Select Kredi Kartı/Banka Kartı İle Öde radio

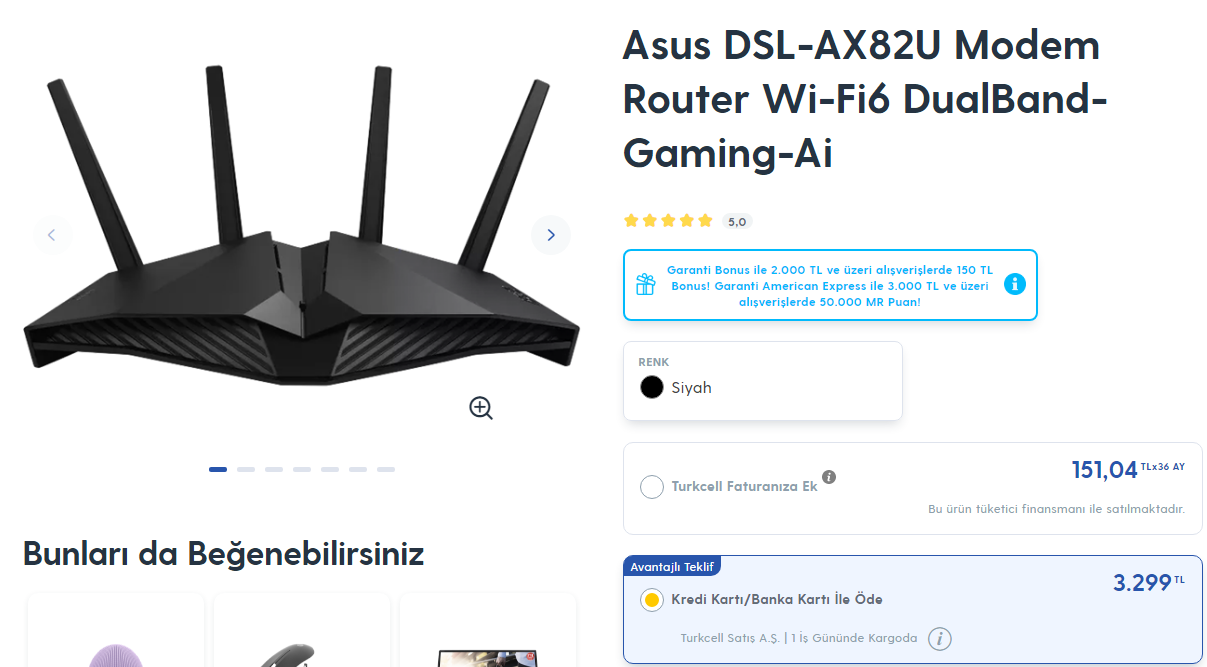(652, 600)
